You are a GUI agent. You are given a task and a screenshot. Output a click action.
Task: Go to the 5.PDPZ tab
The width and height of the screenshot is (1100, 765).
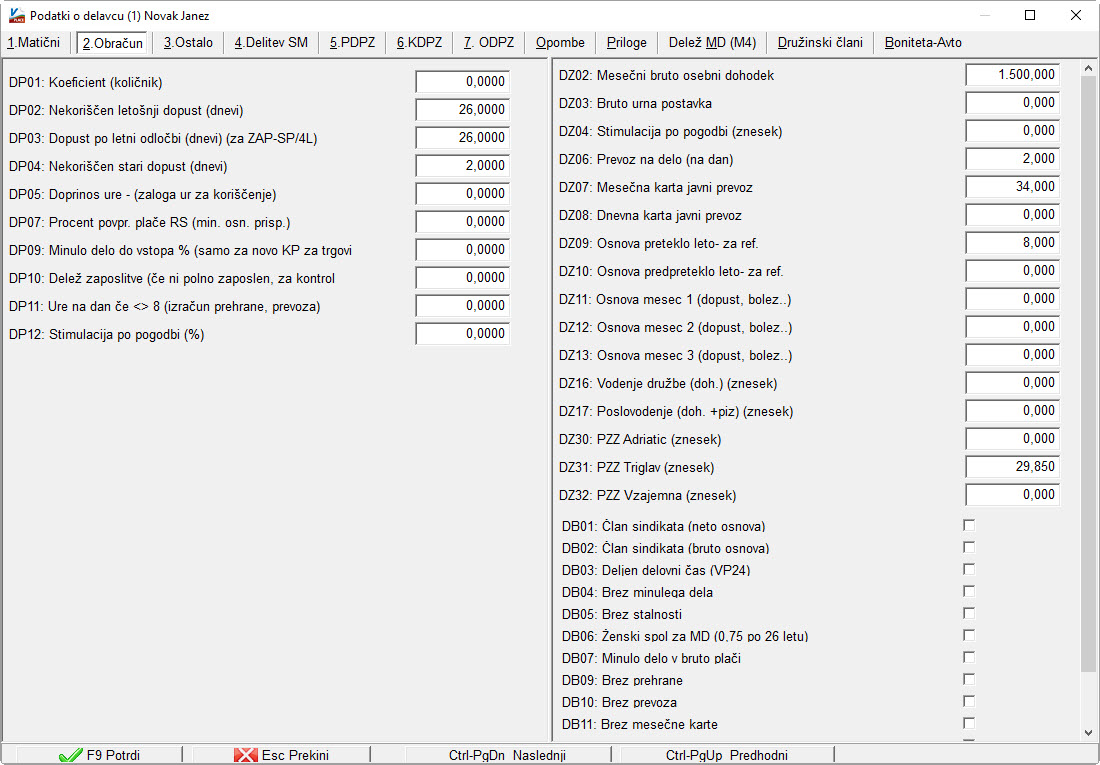352,43
